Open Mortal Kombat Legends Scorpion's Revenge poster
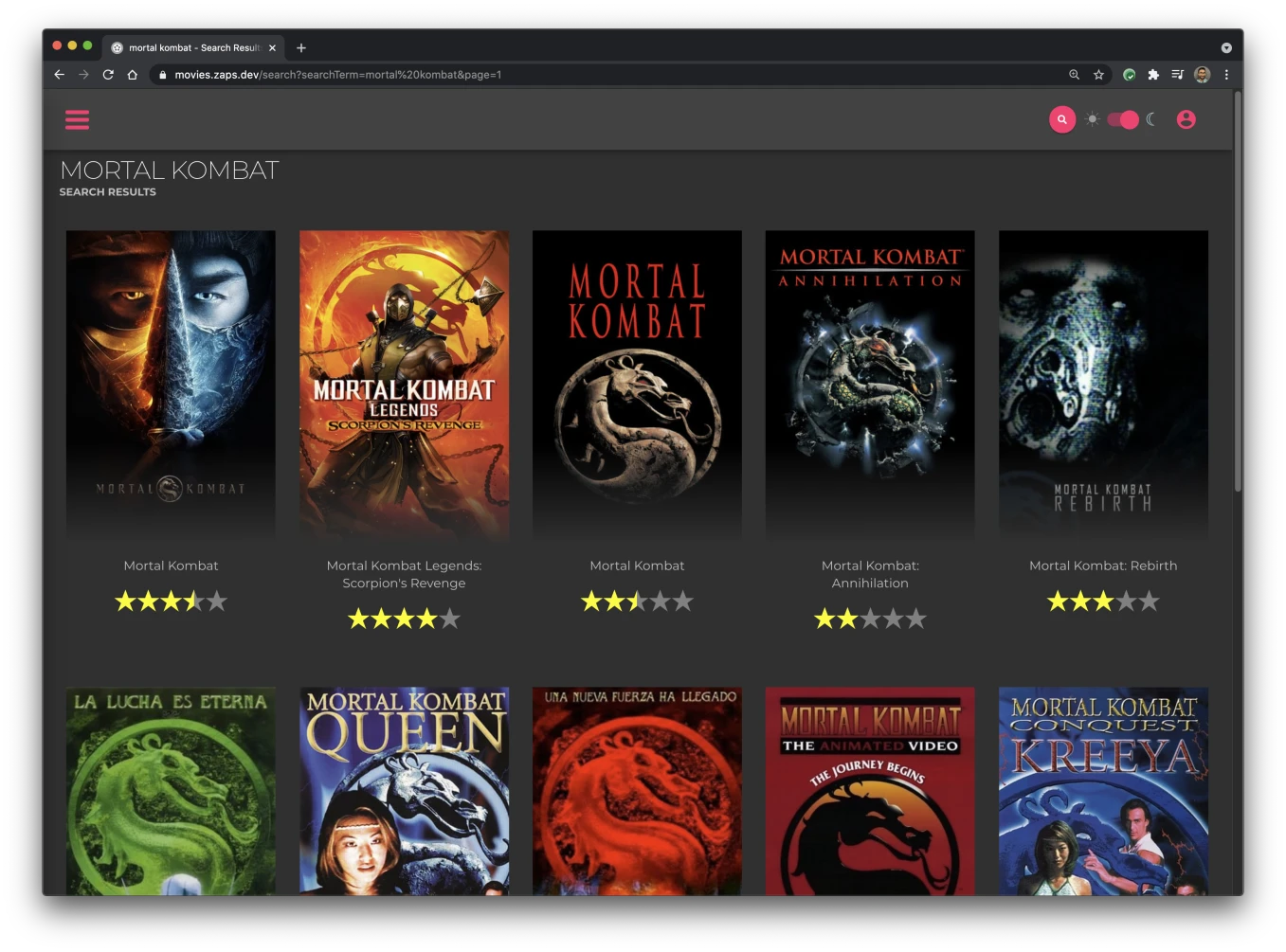The image size is (1286, 952). (x=404, y=385)
